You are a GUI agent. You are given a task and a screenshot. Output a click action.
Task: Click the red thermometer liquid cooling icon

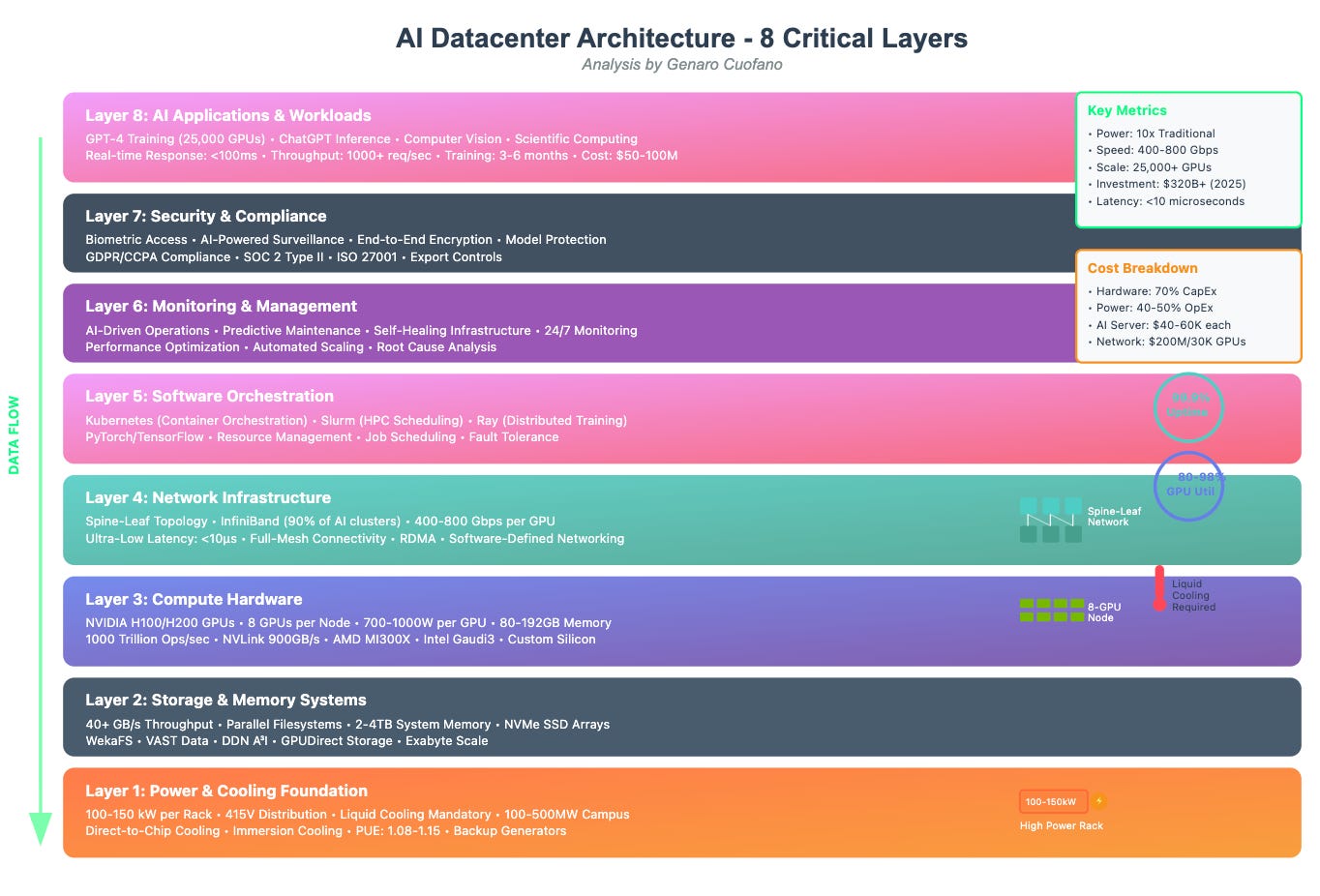point(1159,588)
